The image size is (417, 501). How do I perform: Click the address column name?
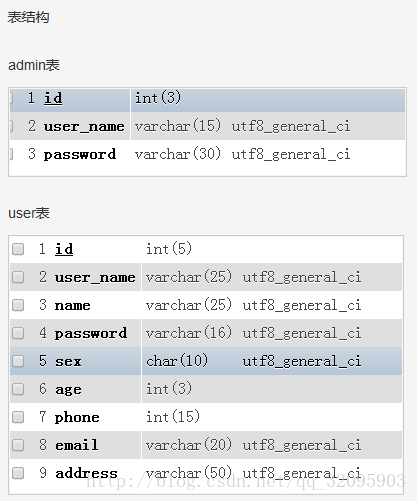tap(86, 473)
